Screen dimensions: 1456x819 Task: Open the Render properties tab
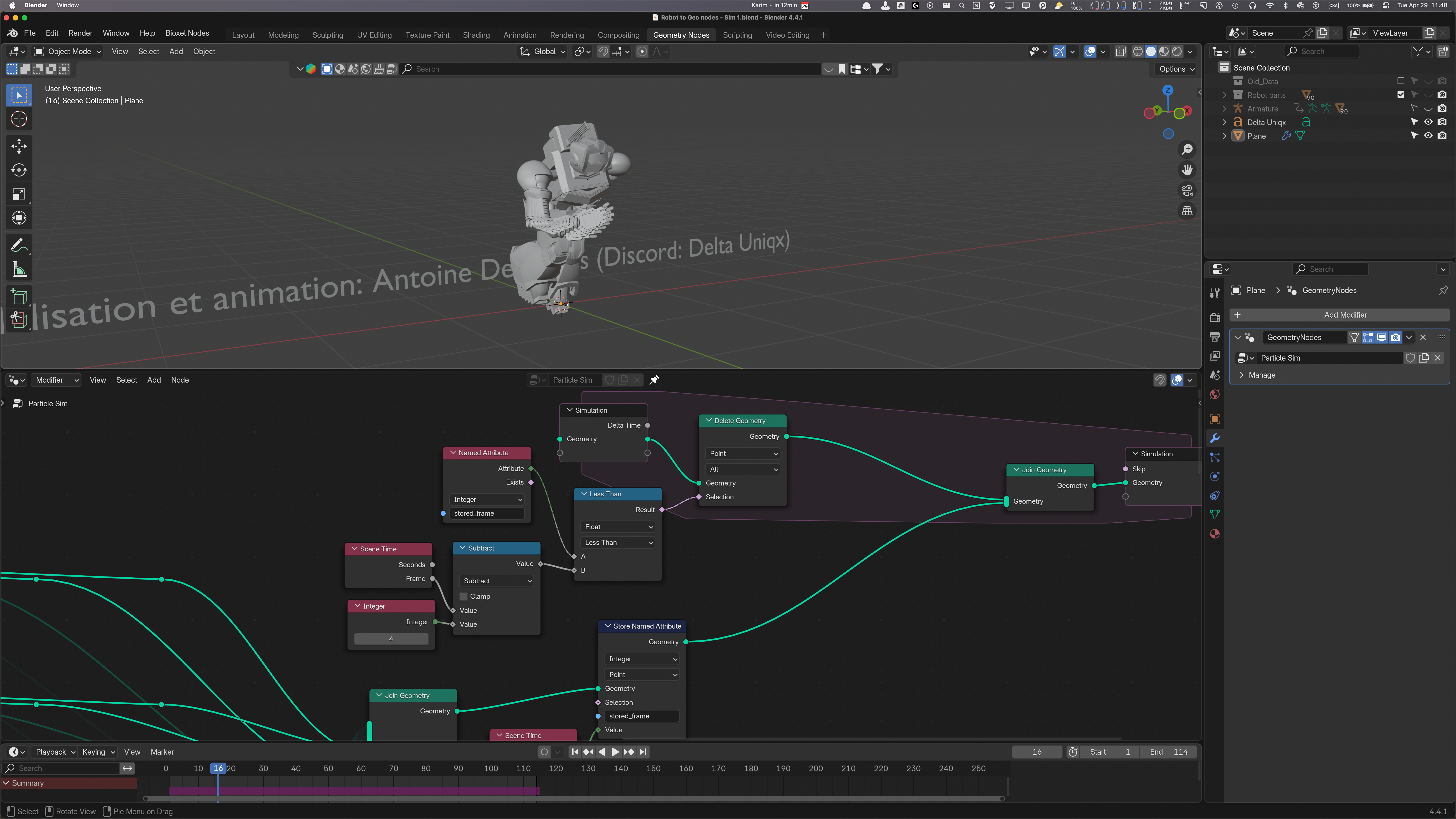click(1215, 318)
